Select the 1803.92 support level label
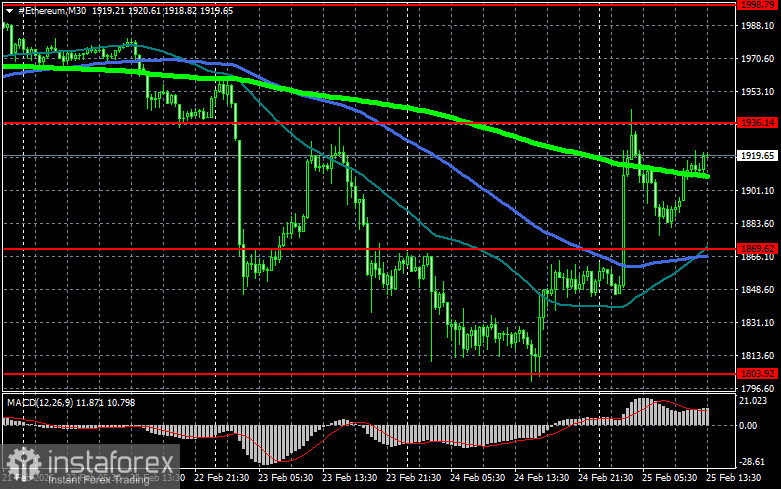Viewport: 781px width, 489px height. point(758,373)
